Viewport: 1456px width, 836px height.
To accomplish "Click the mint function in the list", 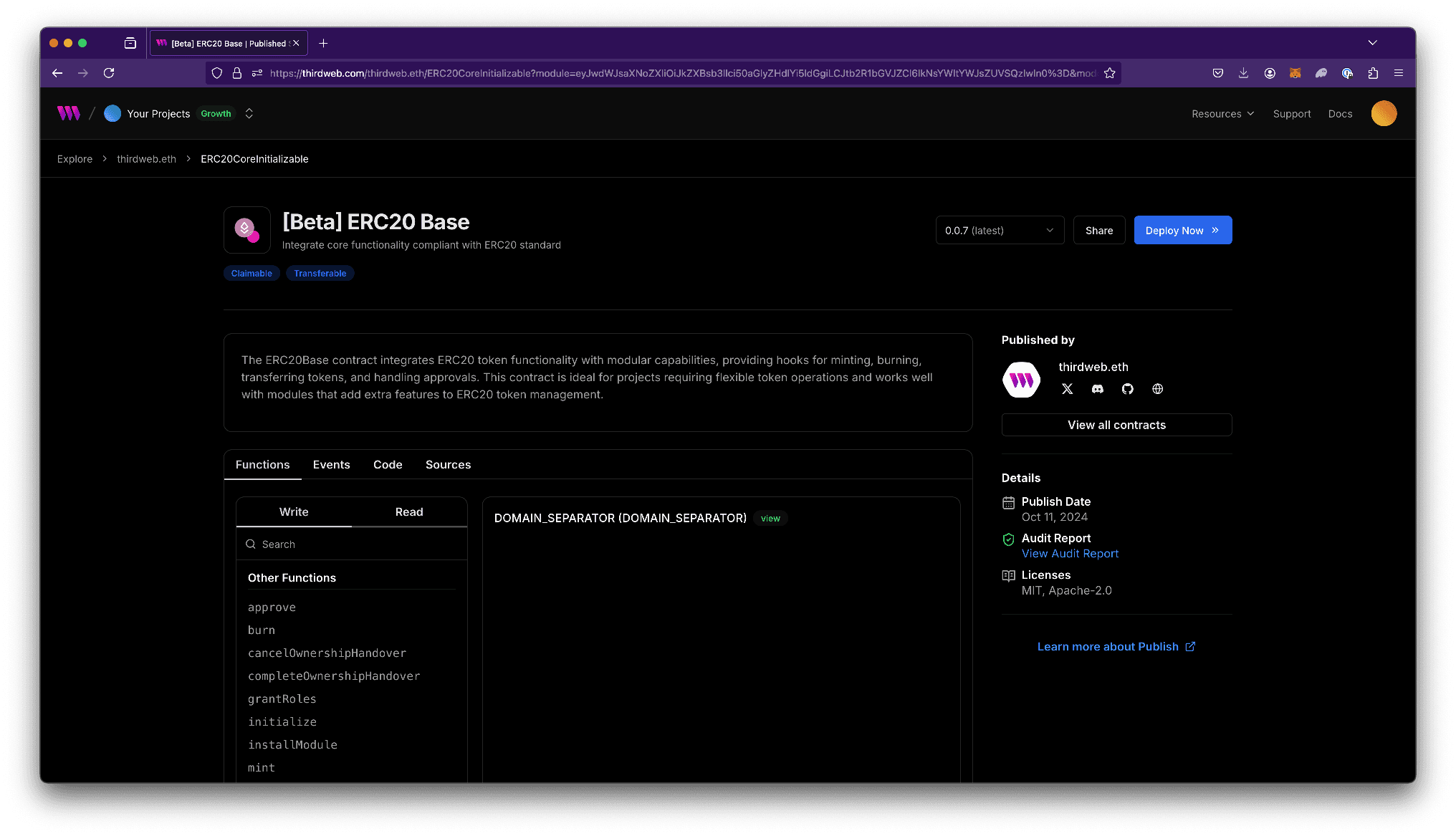I will click(x=261, y=767).
